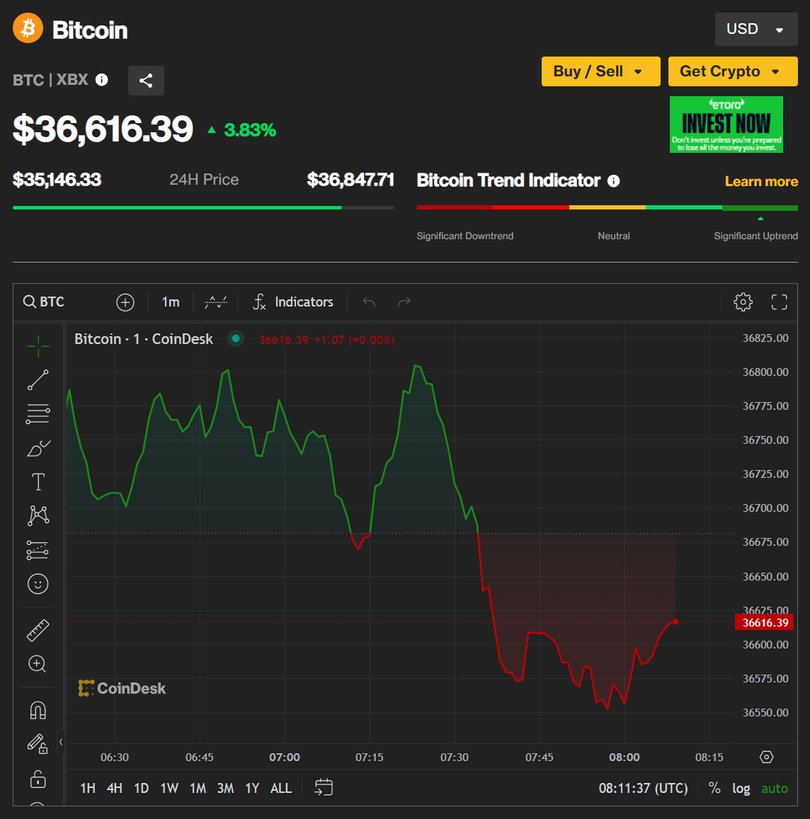Toggle the auto scale option
This screenshot has height=819, width=810.
point(774,788)
